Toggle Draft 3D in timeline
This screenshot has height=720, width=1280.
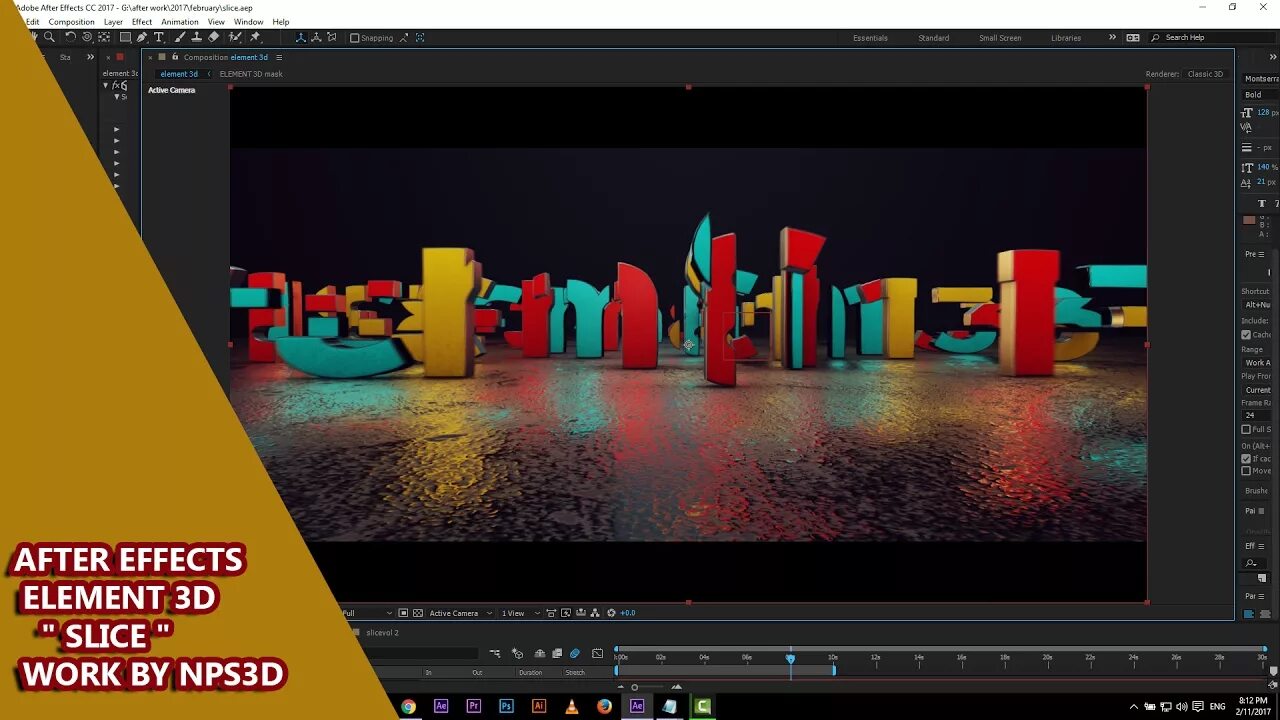click(517, 653)
